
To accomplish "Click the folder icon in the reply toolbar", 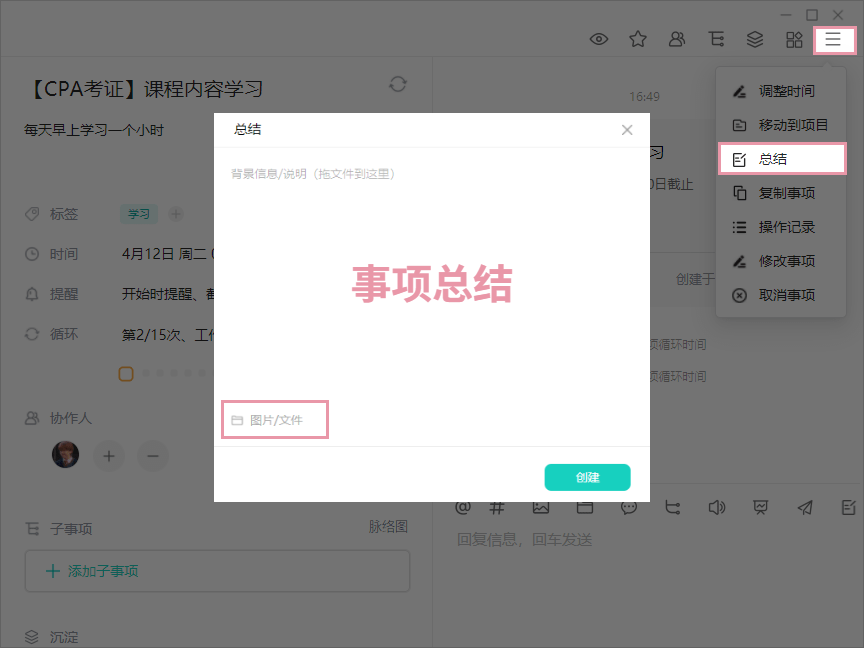I will click(x=585, y=507).
